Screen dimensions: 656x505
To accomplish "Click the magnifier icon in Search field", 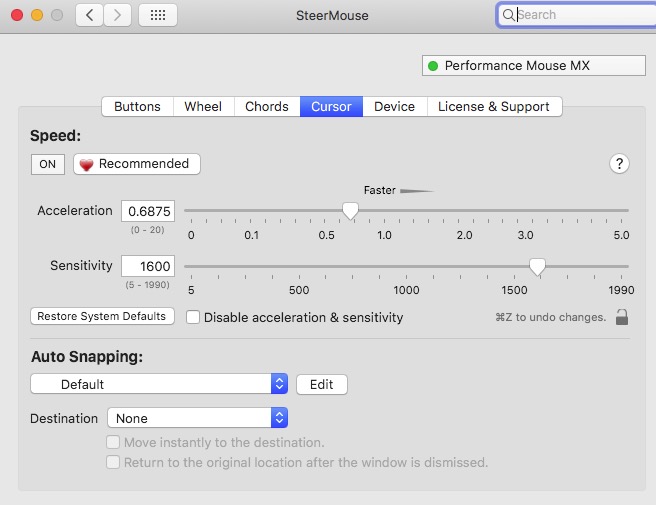I will pos(508,15).
